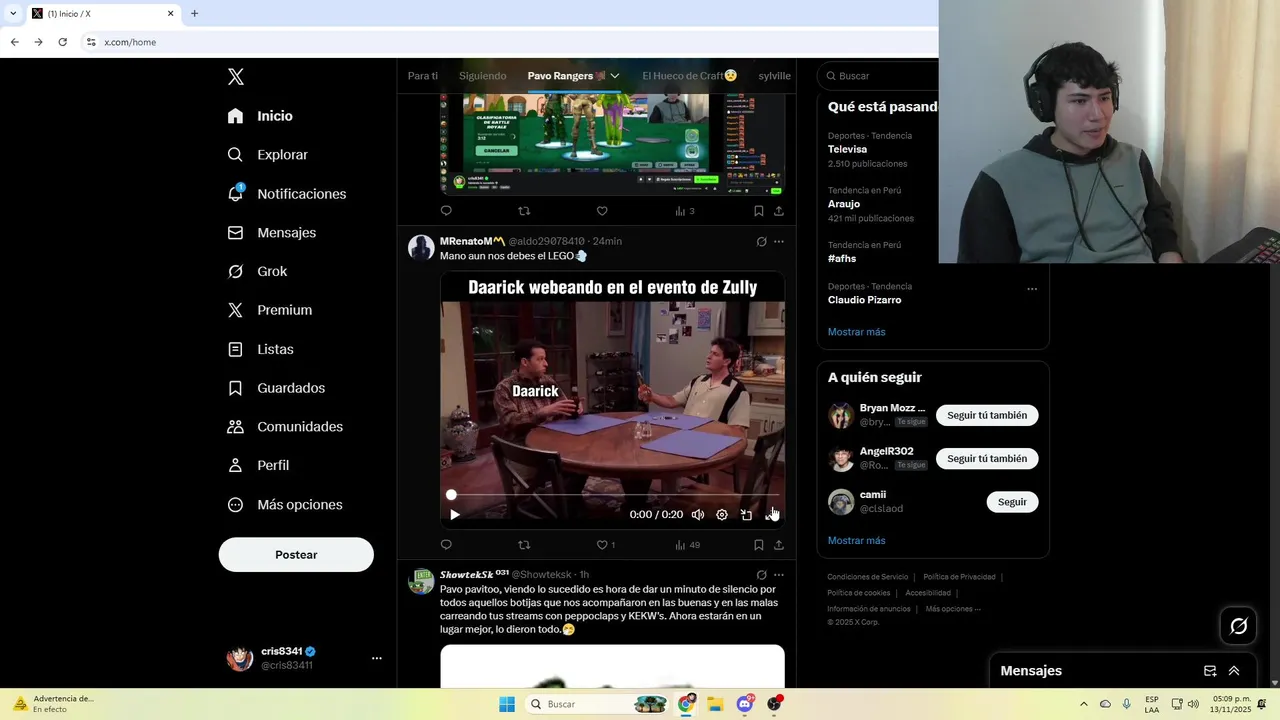Click Mostrar más under trending topics
This screenshot has height=720, width=1280.
pos(856,332)
